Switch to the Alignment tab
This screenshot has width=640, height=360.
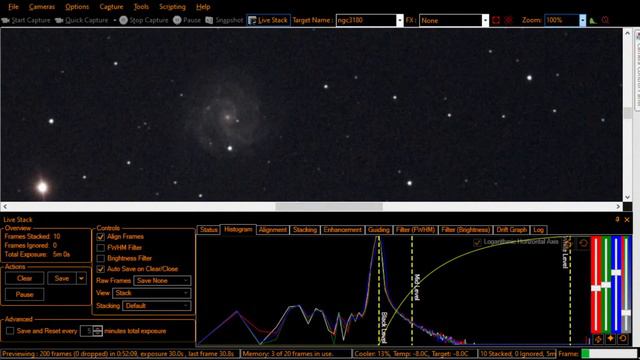[273, 230]
